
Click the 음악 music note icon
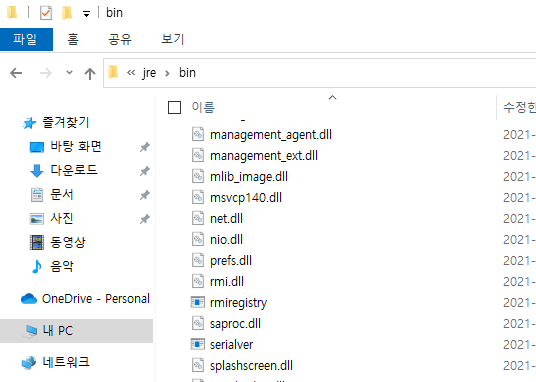click(37, 266)
